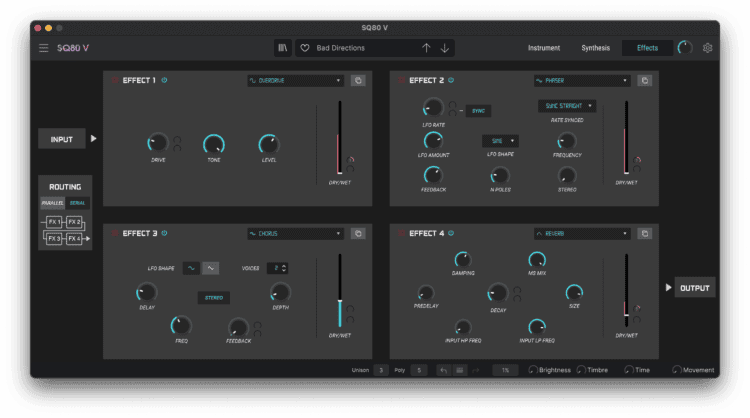Viewport: 750px width, 418px height.
Task: Click the Overdrive Tone knob
Action: [214, 144]
